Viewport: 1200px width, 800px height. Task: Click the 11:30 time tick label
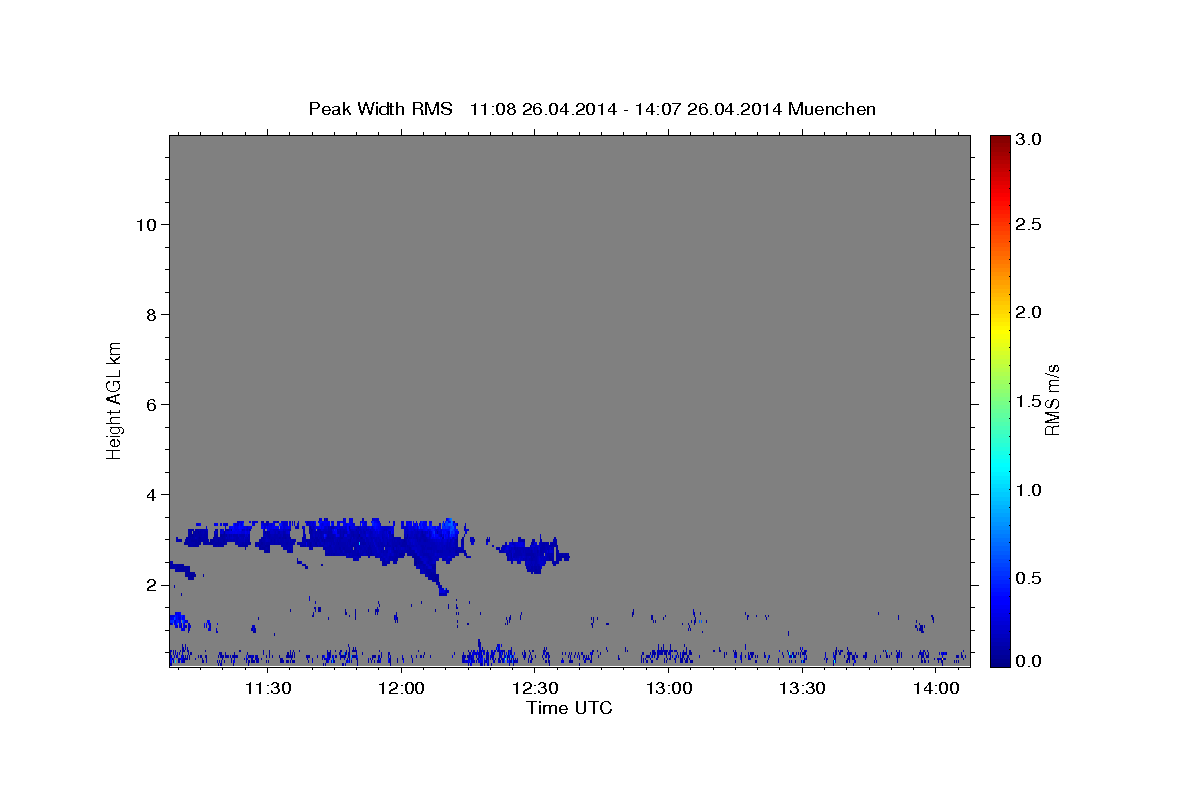(x=268, y=688)
